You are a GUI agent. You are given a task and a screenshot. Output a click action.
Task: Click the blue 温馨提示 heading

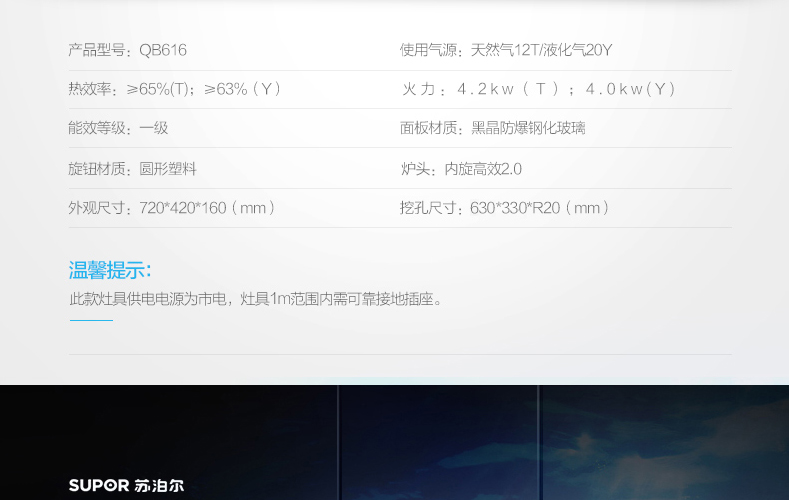click(110, 270)
